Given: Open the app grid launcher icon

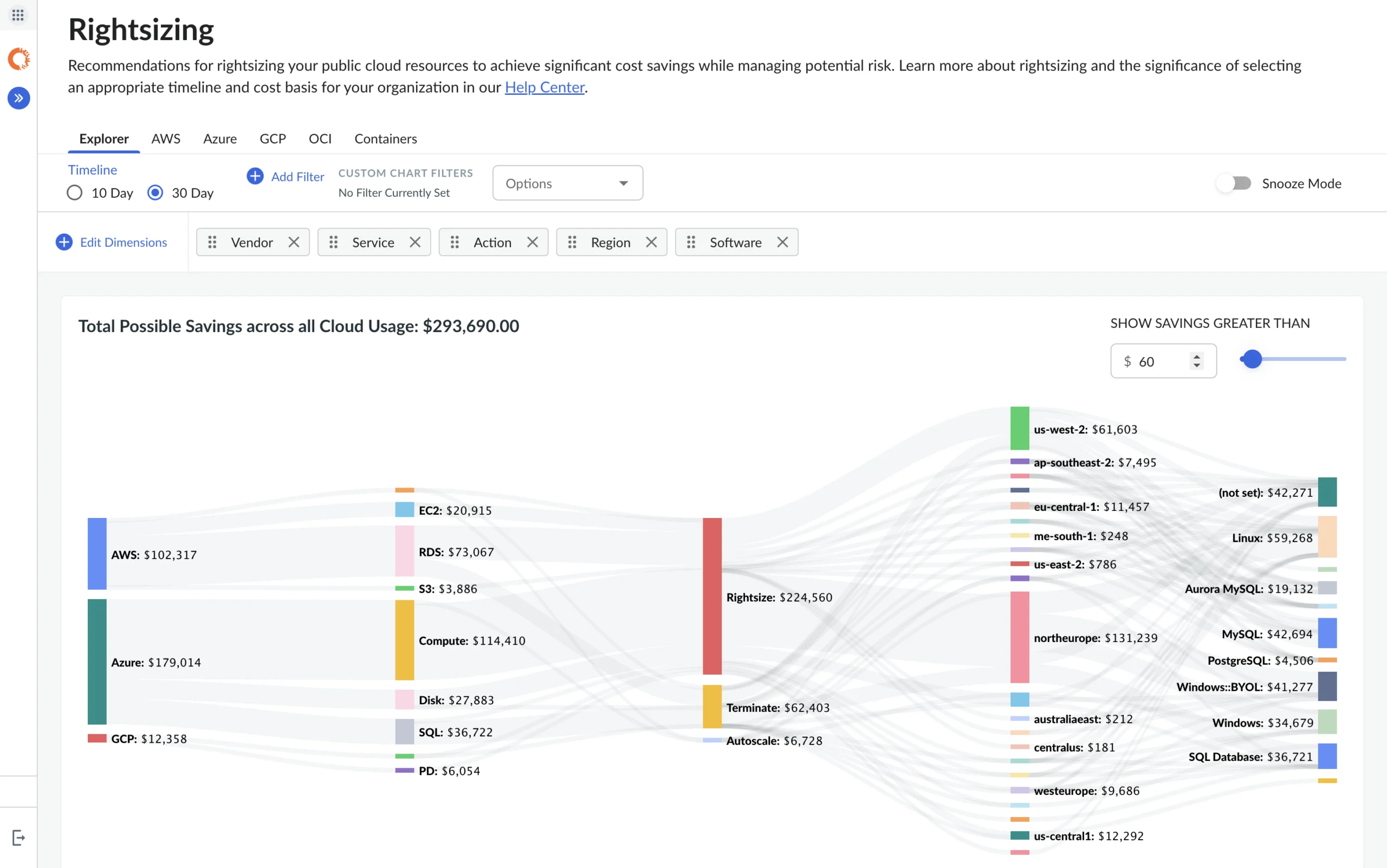Looking at the screenshot, I should [18, 15].
